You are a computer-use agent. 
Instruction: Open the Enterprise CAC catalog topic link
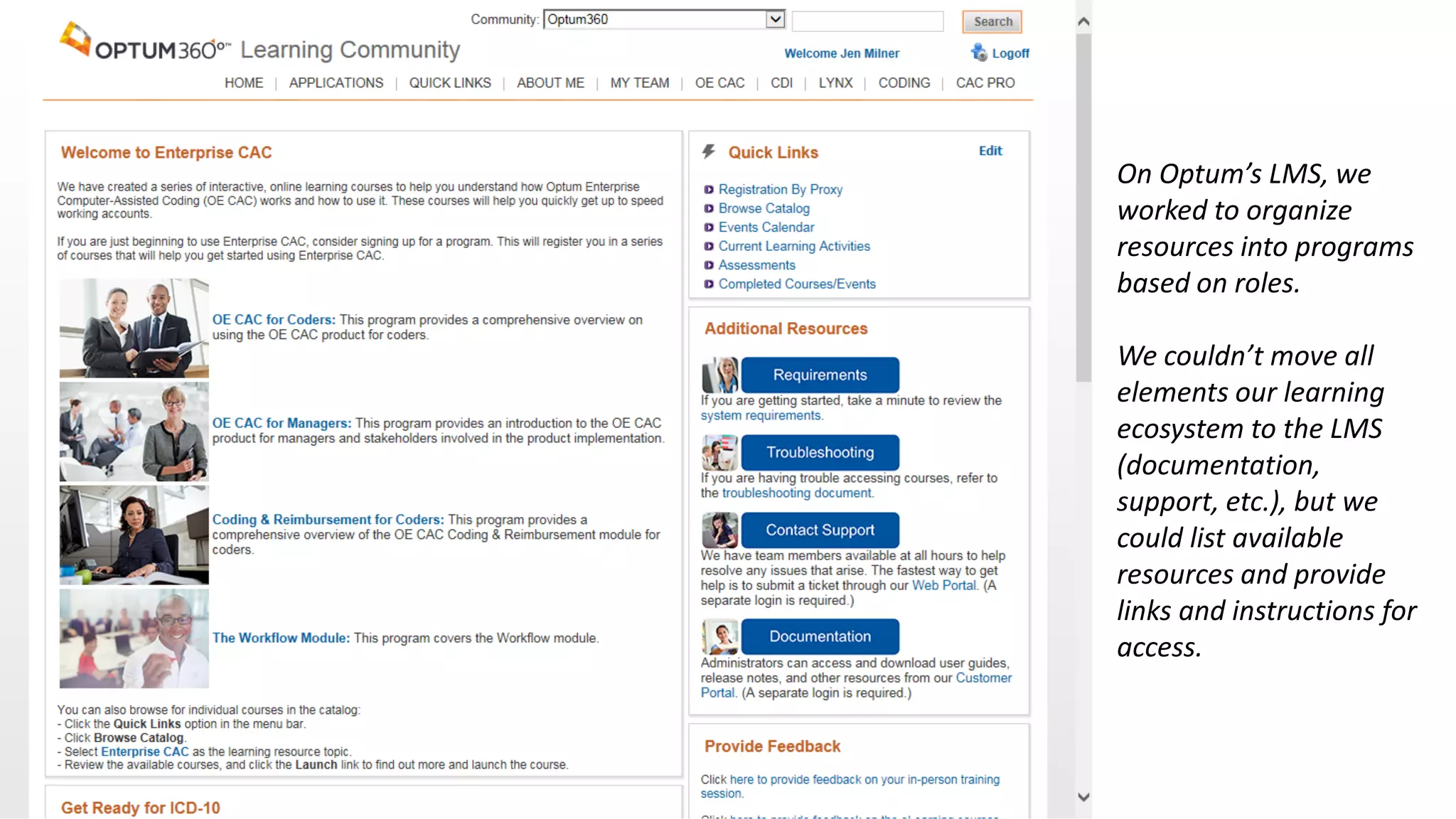tap(145, 751)
